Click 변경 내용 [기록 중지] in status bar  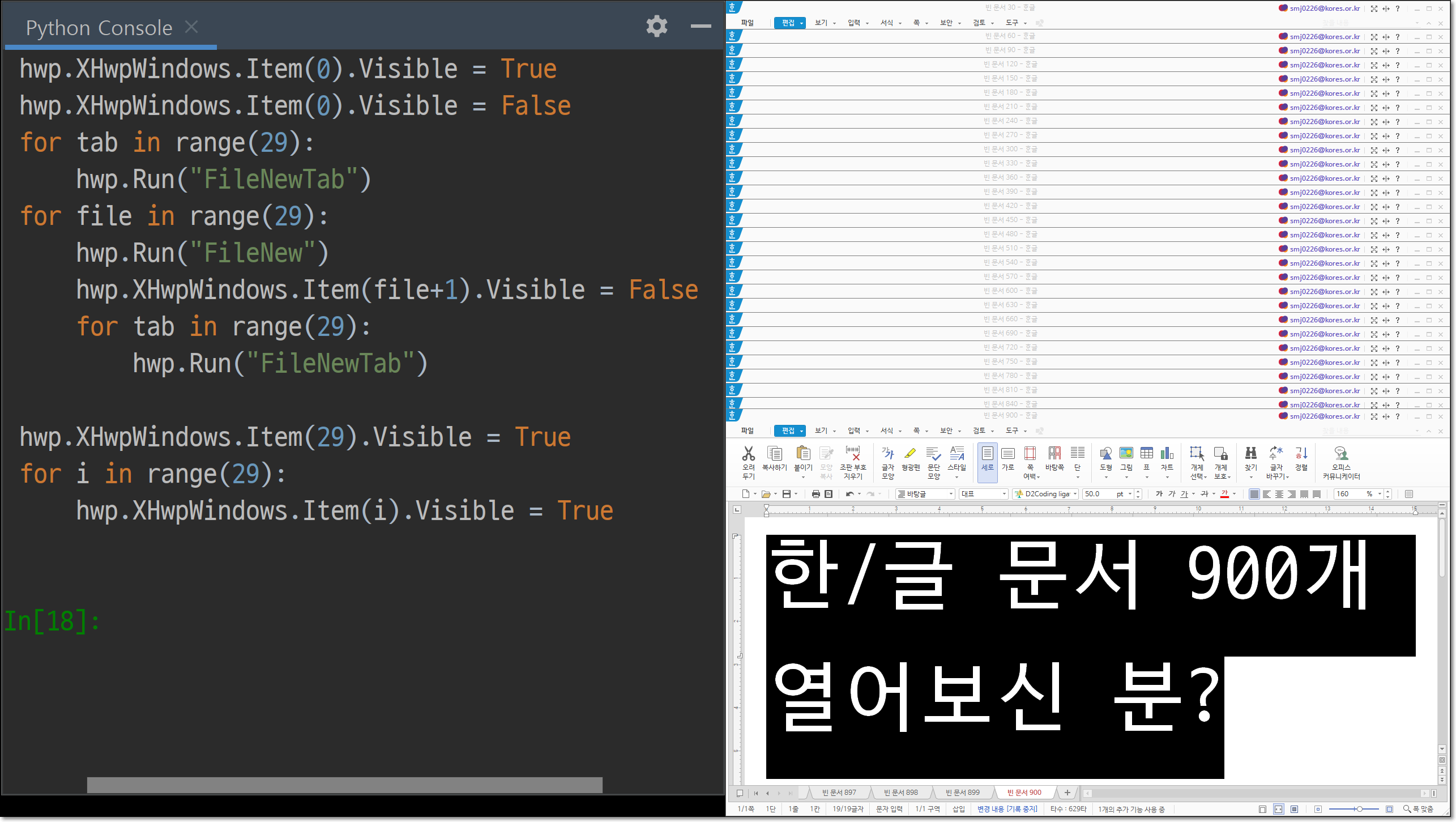(1007, 809)
